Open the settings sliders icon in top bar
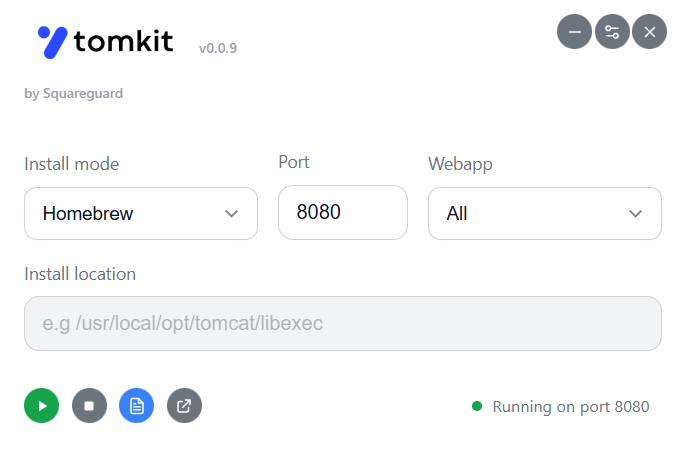 tap(612, 32)
